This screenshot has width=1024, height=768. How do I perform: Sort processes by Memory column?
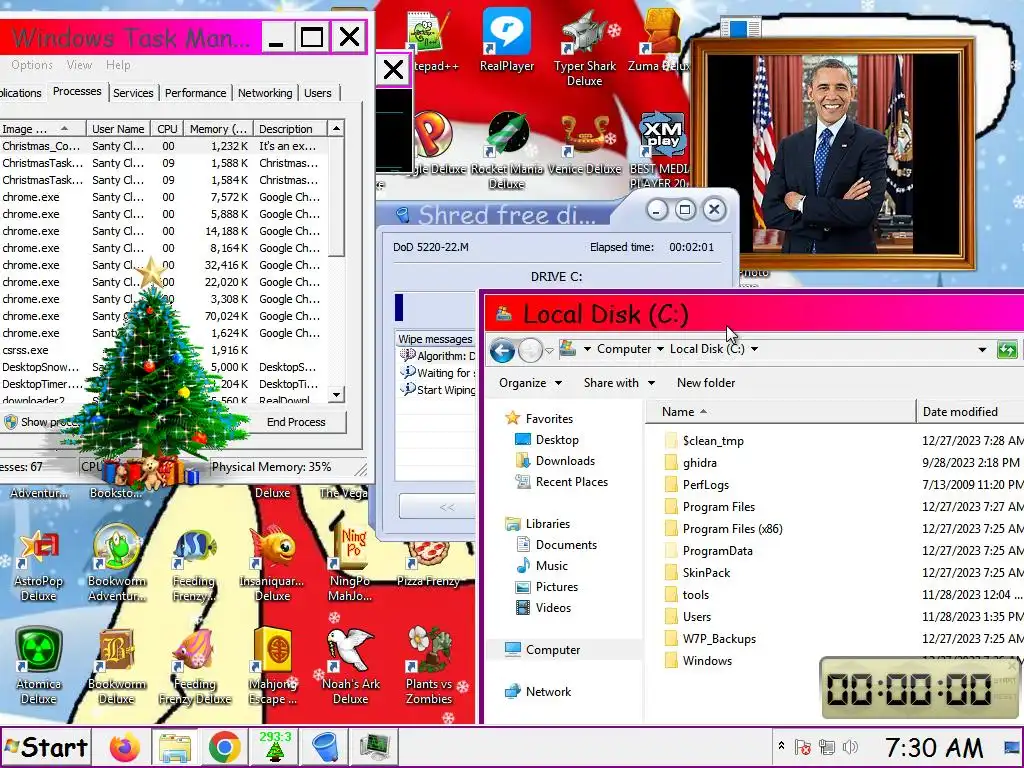coord(218,129)
